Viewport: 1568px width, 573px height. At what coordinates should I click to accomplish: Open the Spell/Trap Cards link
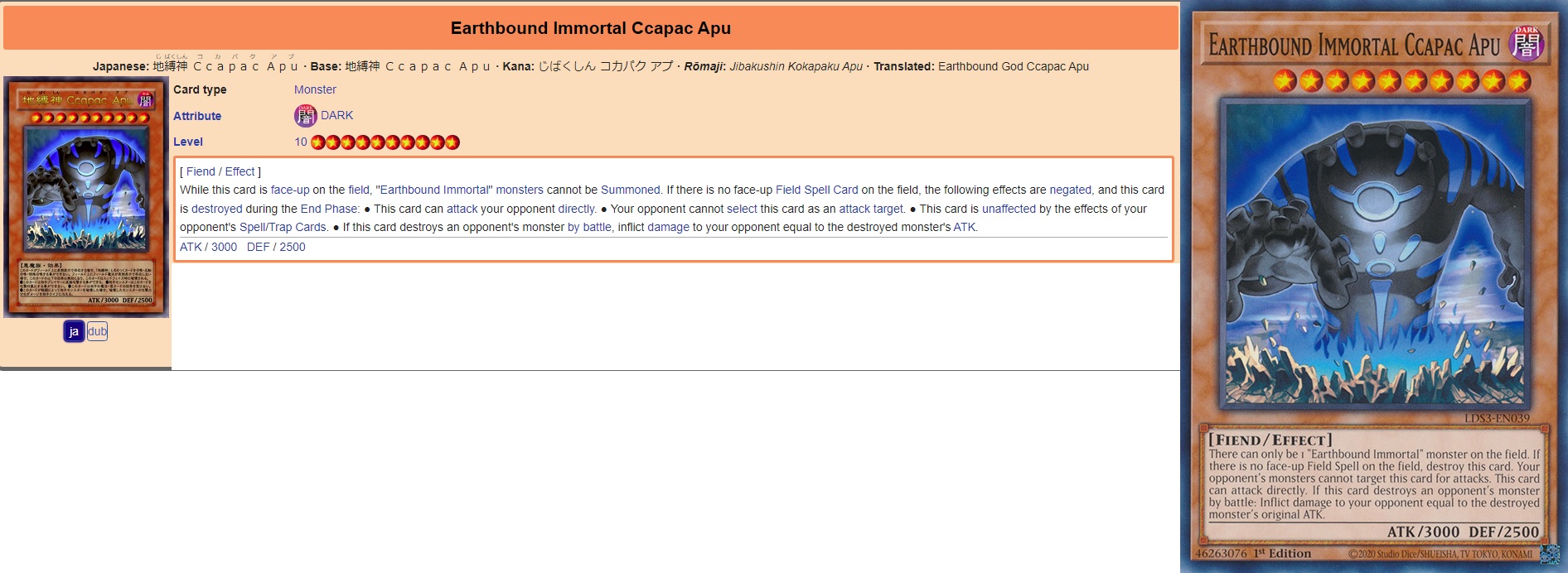click(283, 227)
